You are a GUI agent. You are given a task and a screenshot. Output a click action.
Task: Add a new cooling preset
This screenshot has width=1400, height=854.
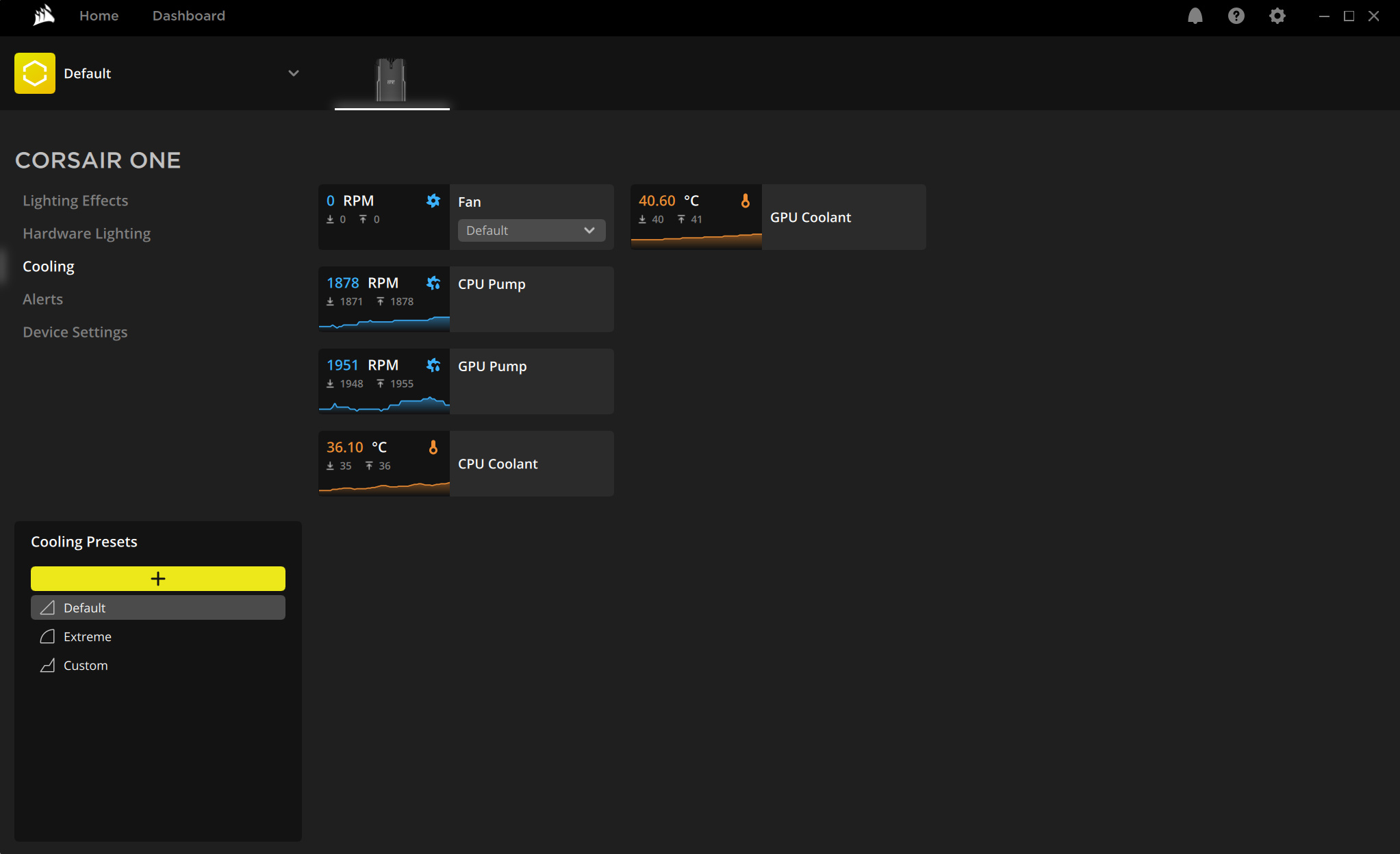(x=157, y=579)
